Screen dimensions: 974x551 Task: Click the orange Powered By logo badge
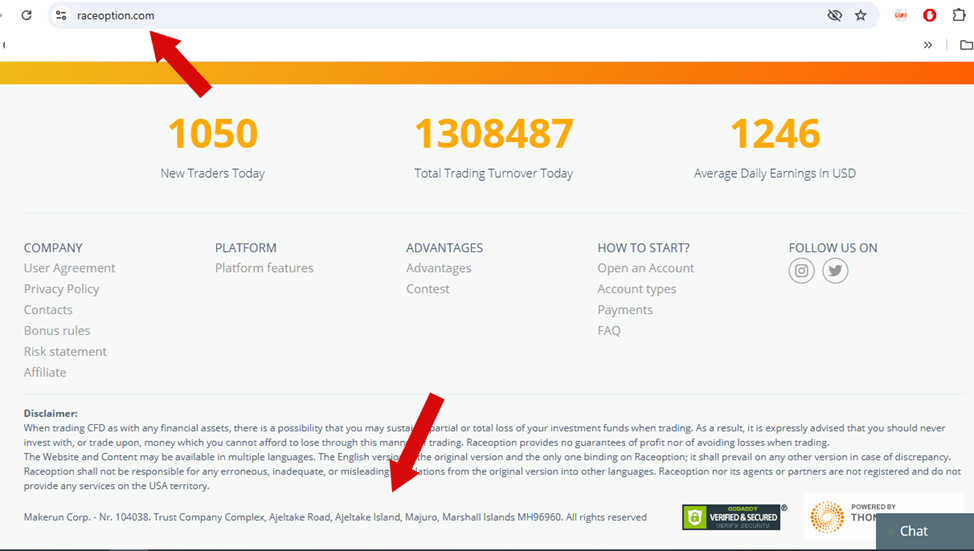842,517
